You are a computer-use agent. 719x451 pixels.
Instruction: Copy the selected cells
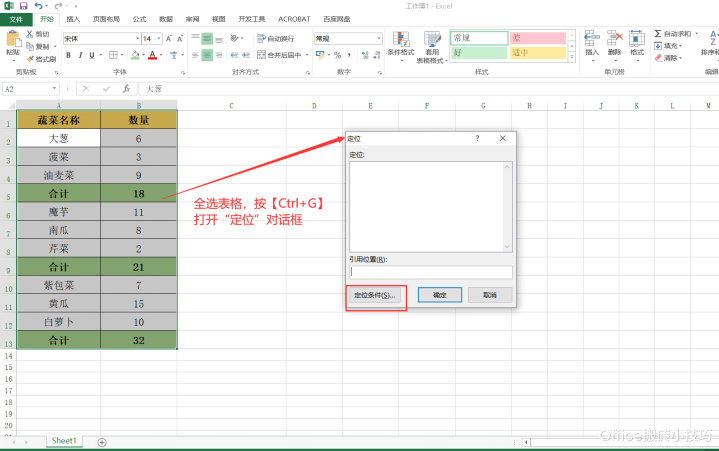(30, 46)
